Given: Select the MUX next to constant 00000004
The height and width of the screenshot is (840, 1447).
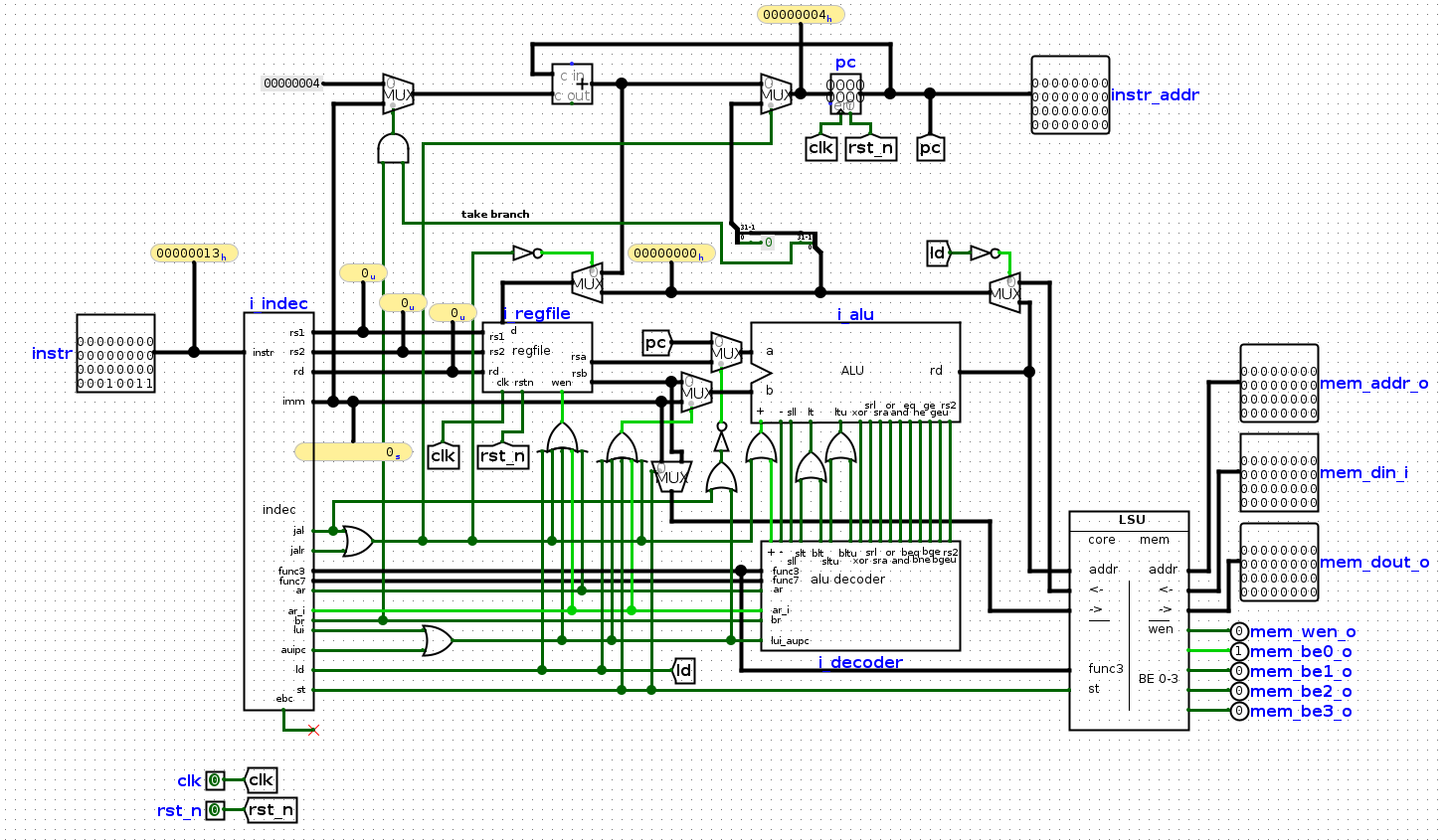Looking at the screenshot, I should 398,94.
